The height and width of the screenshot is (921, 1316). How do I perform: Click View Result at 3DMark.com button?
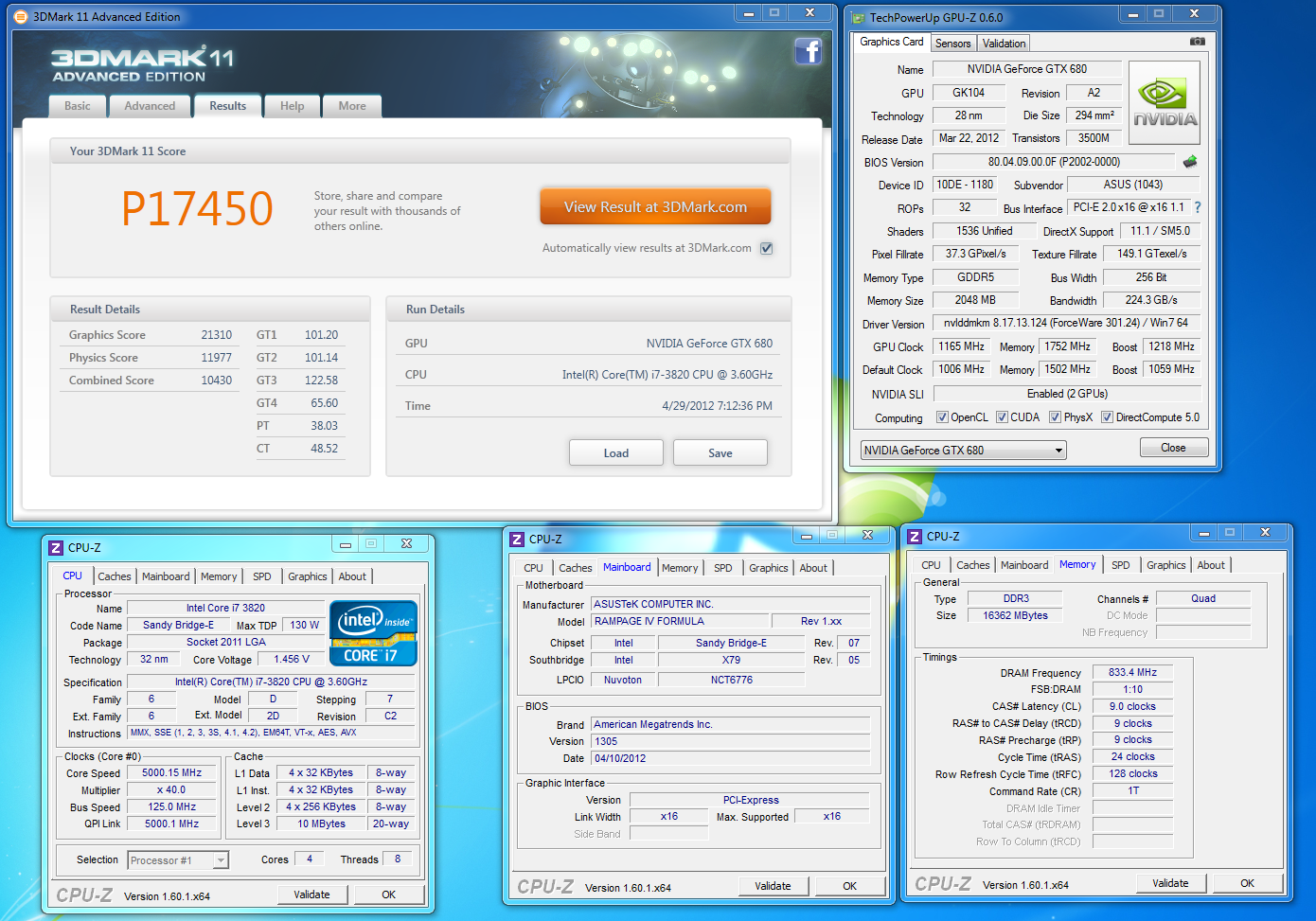[655, 206]
